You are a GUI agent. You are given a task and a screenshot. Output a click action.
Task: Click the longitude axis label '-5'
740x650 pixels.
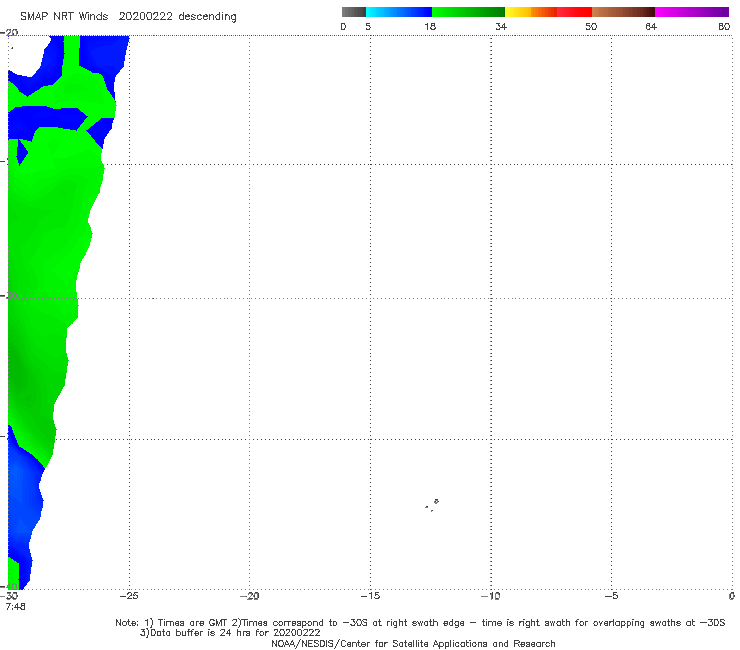pyautogui.click(x=611, y=596)
